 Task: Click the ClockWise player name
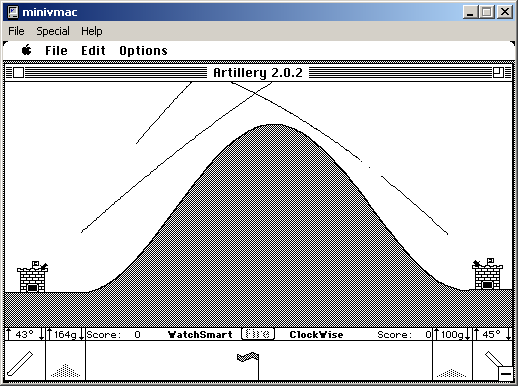[316, 334]
